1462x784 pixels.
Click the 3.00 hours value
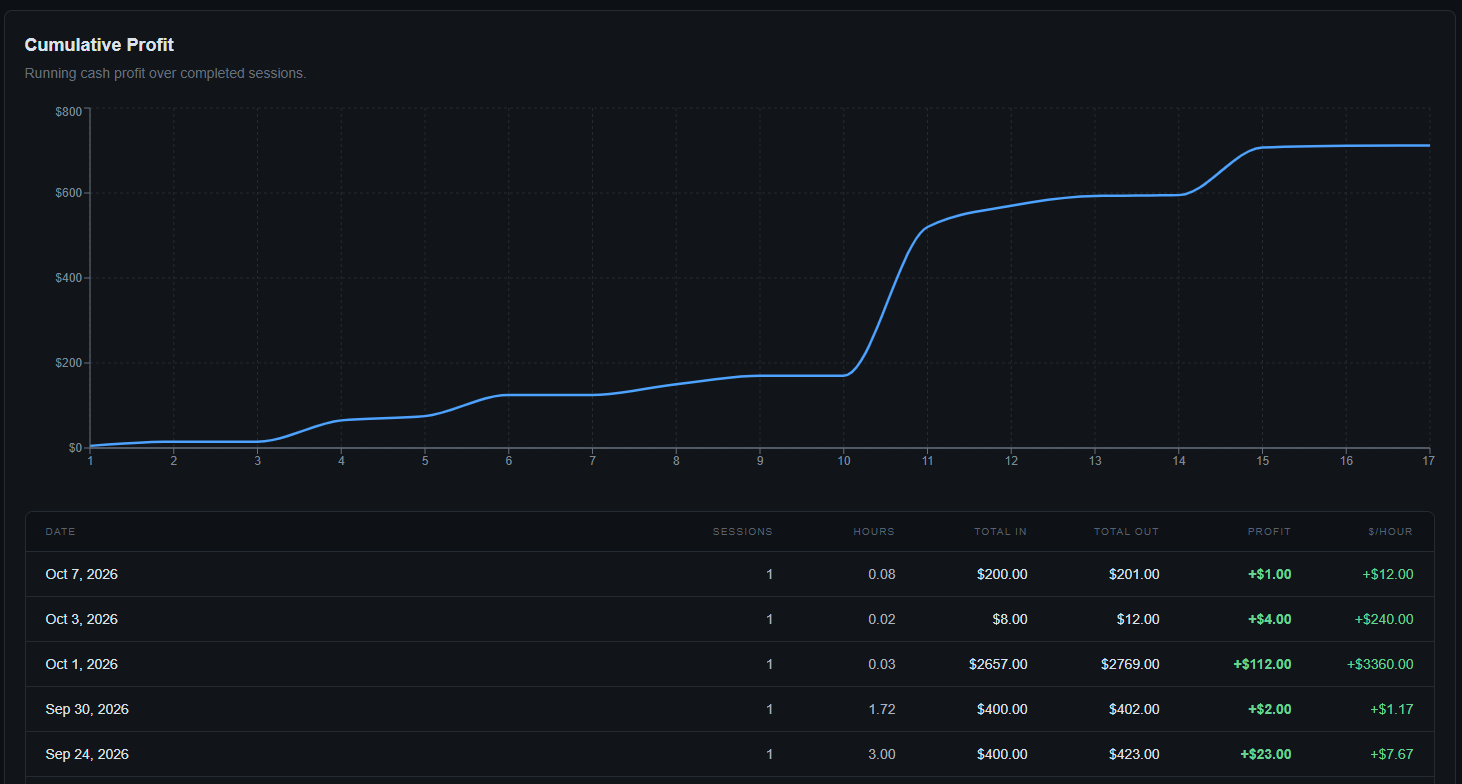tap(882, 754)
